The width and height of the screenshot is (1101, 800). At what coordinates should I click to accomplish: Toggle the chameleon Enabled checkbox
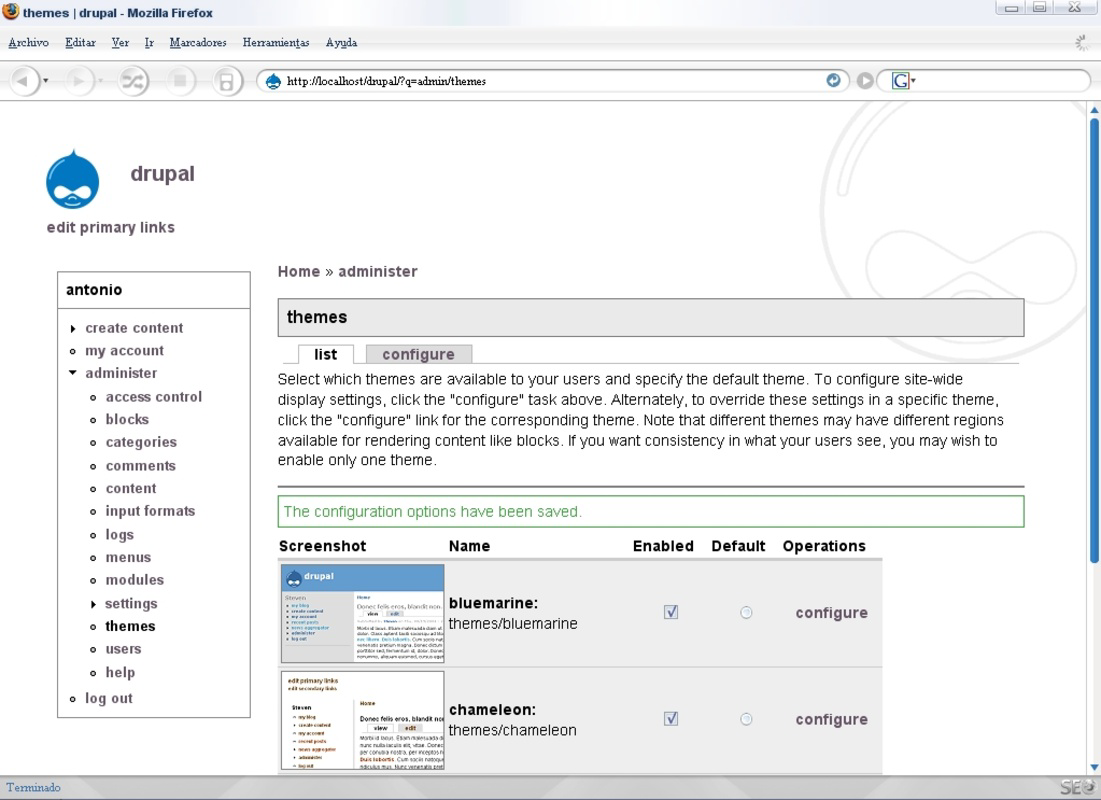(x=671, y=719)
